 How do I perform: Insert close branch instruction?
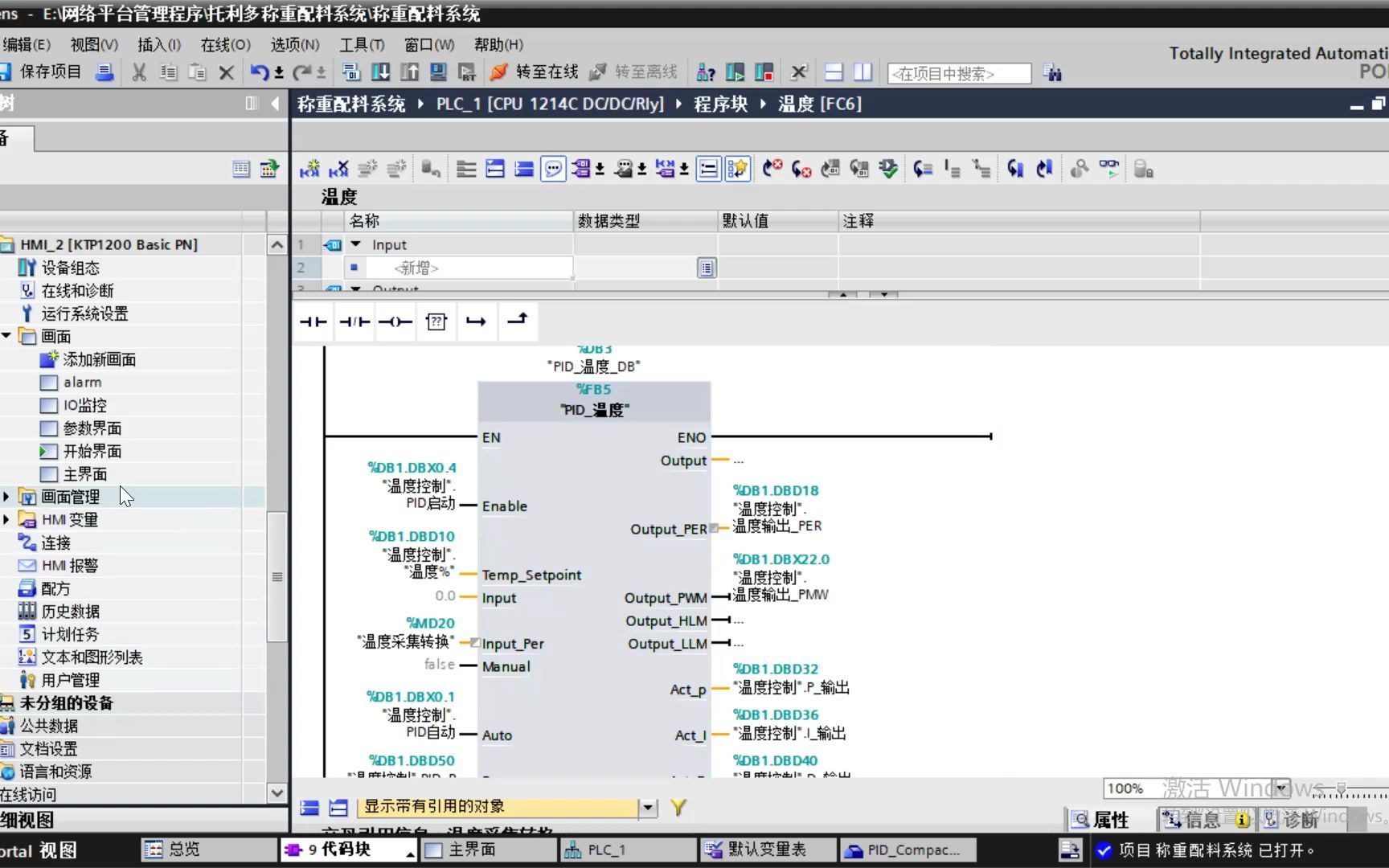[x=518, y=322]
